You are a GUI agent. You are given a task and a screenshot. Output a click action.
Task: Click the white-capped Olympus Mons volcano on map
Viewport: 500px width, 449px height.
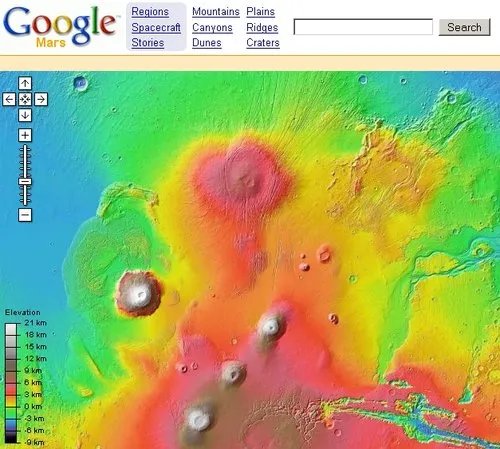click(139, 294)
